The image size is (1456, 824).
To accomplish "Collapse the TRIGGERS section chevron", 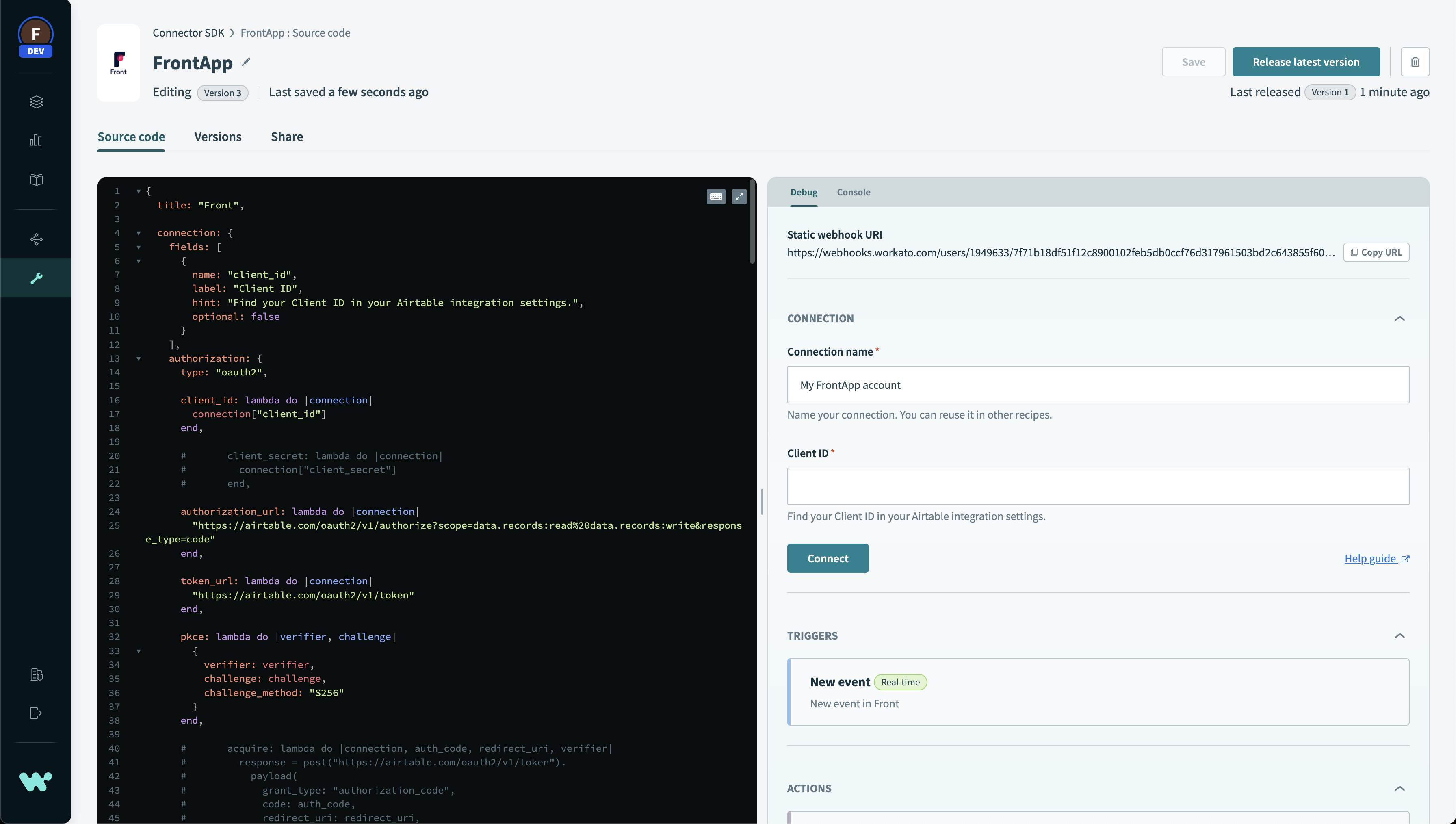I will coord(1400,635).
